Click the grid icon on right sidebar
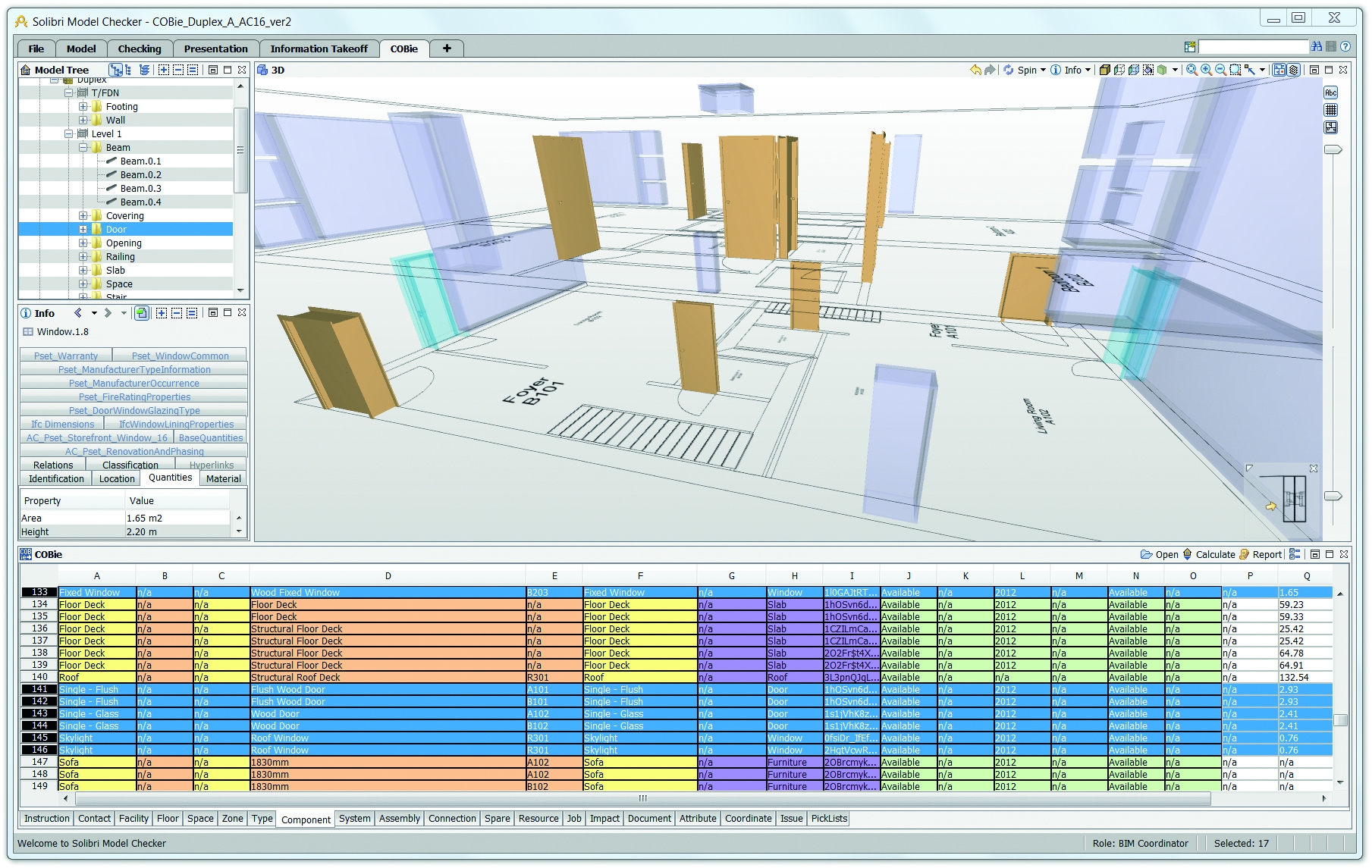The height and width of the screenshot is (868, 1372). point(1331,110)
